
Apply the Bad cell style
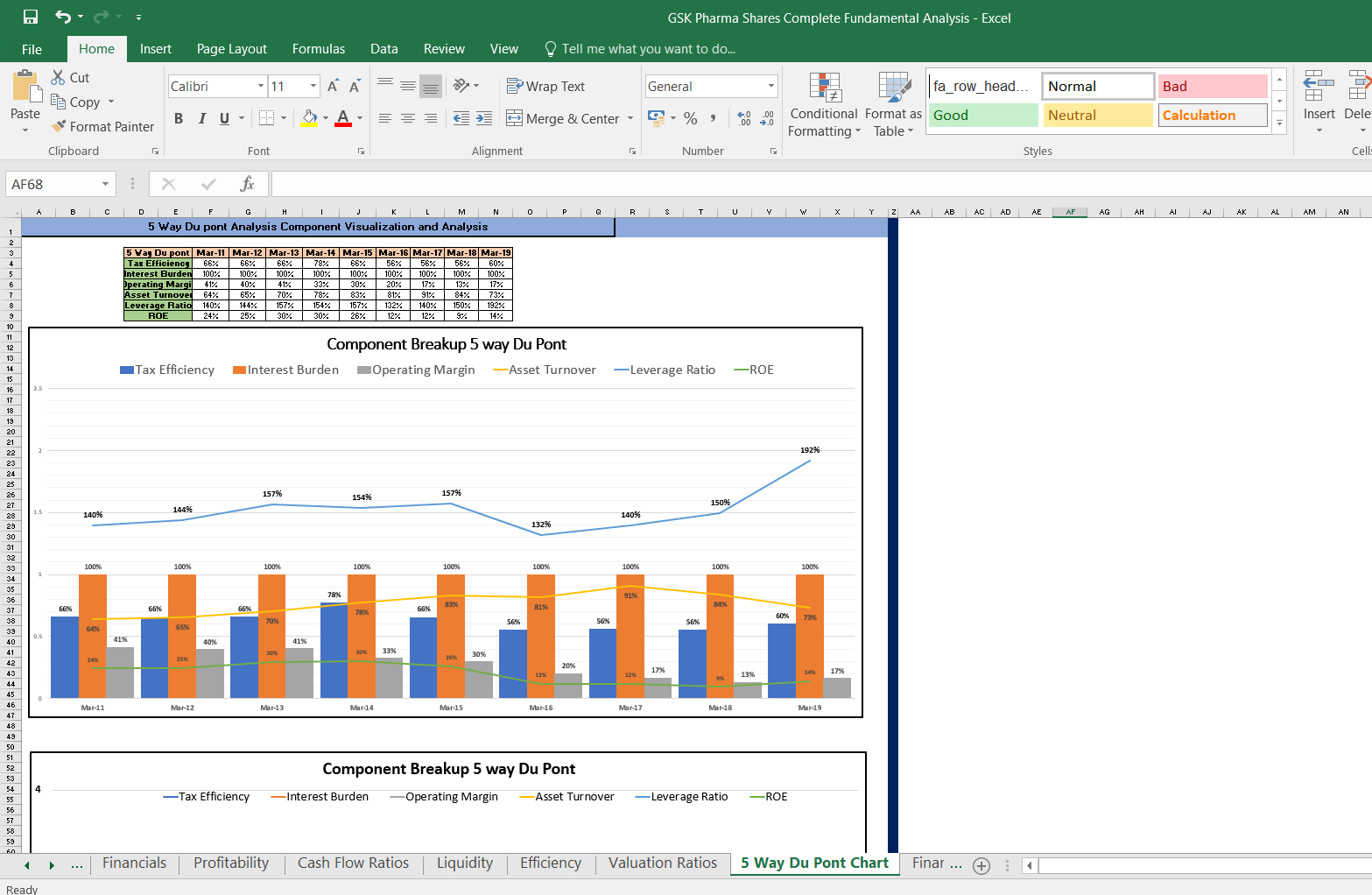(x=1213, y=86)
